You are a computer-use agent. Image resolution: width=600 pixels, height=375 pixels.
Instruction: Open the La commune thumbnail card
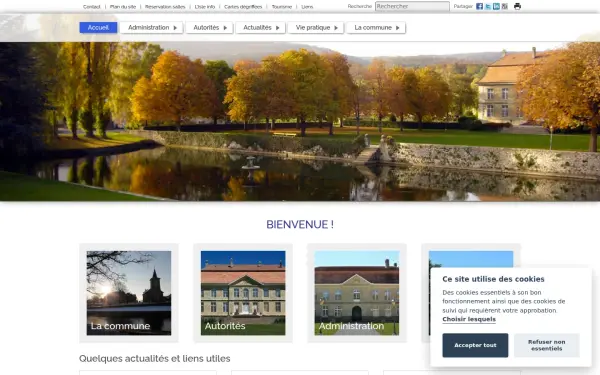click(129, 293)
